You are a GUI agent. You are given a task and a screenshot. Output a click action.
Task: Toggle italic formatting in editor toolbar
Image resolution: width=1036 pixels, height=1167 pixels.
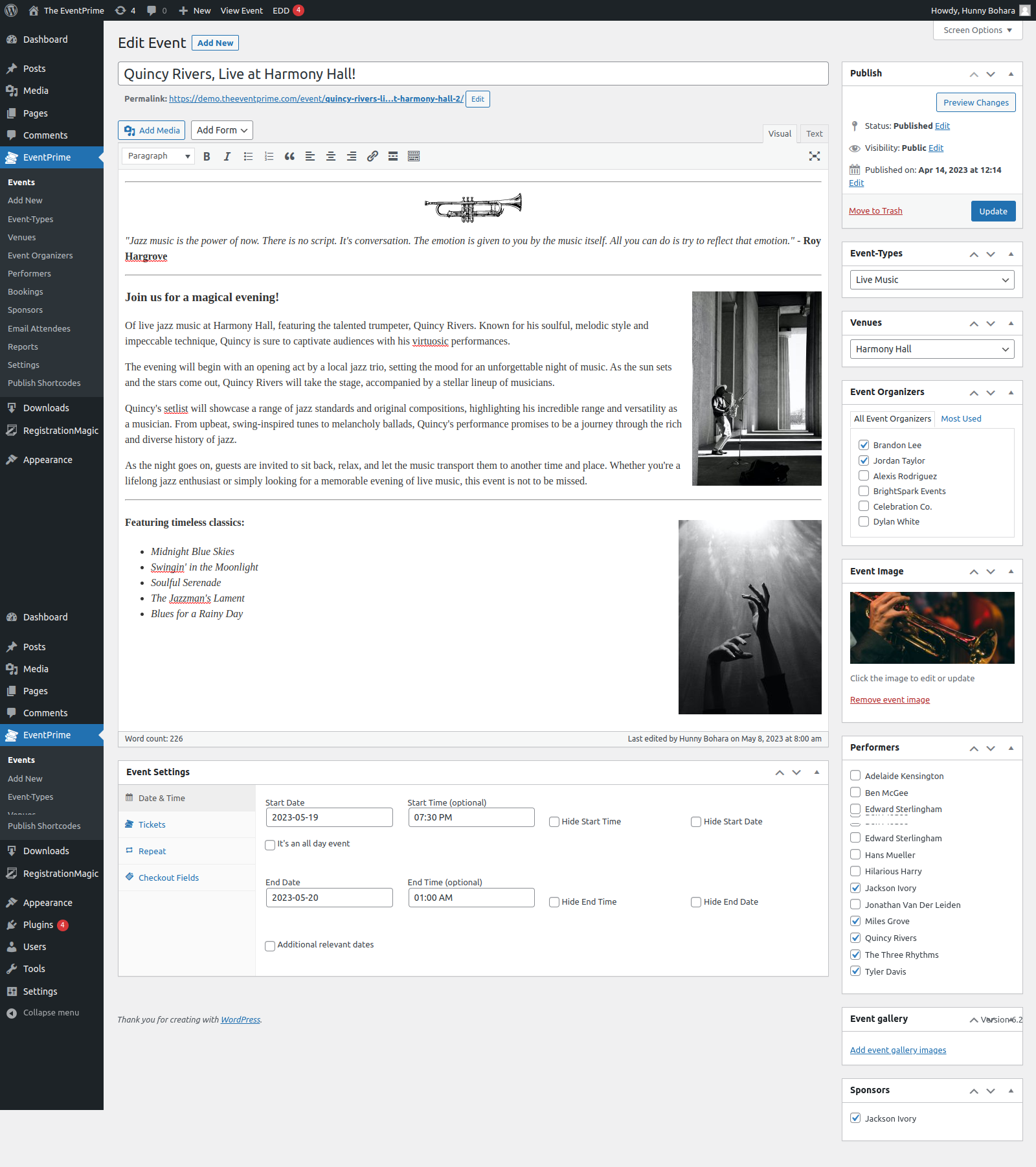[227, 156]
